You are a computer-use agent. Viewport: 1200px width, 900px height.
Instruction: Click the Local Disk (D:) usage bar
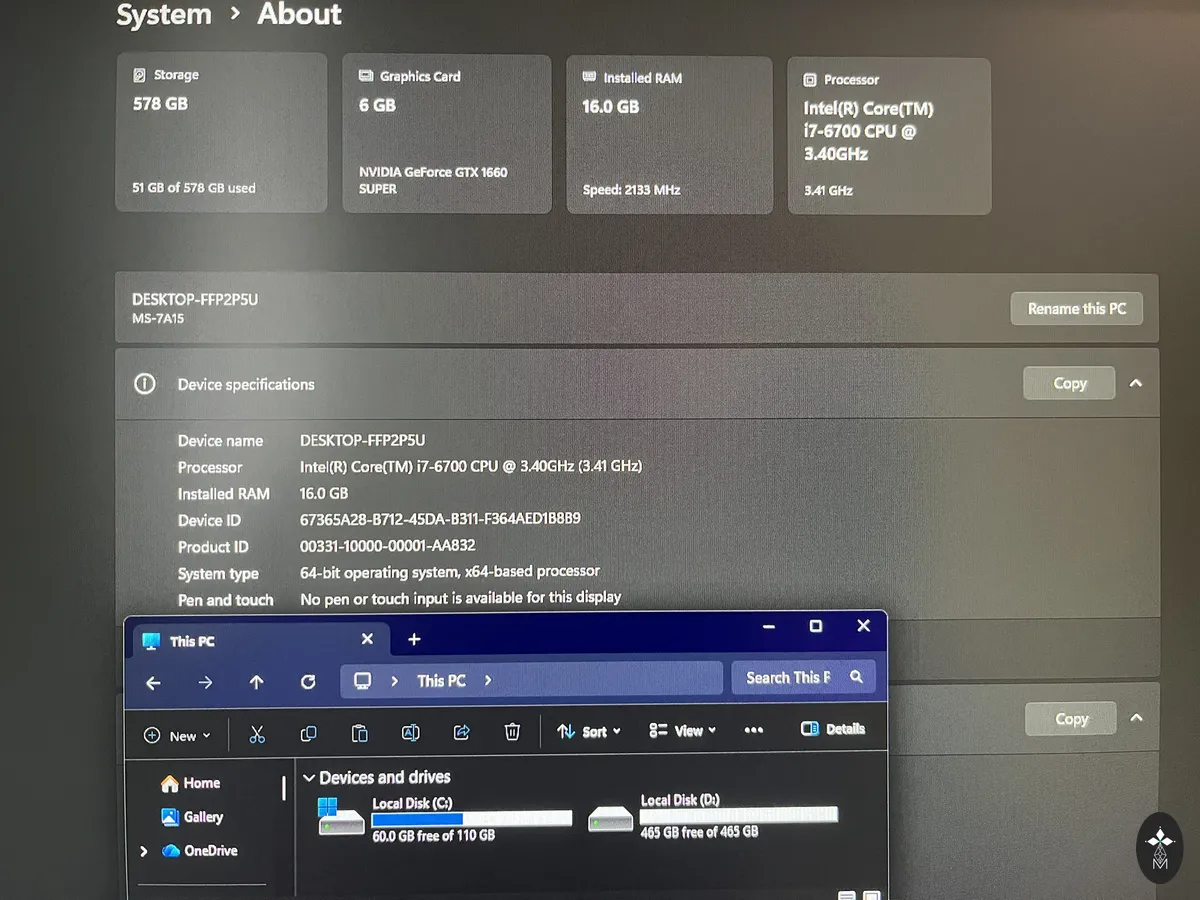point(739,815)
